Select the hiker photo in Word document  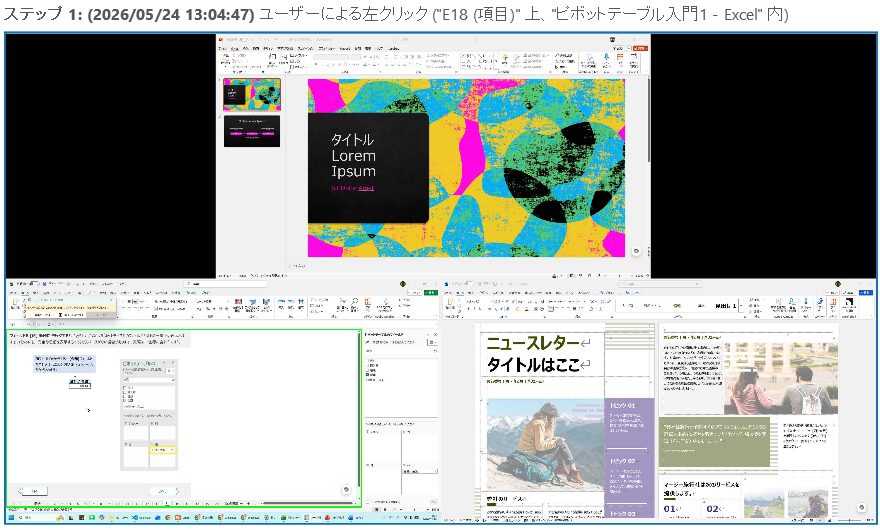click(x=544, y=444)
